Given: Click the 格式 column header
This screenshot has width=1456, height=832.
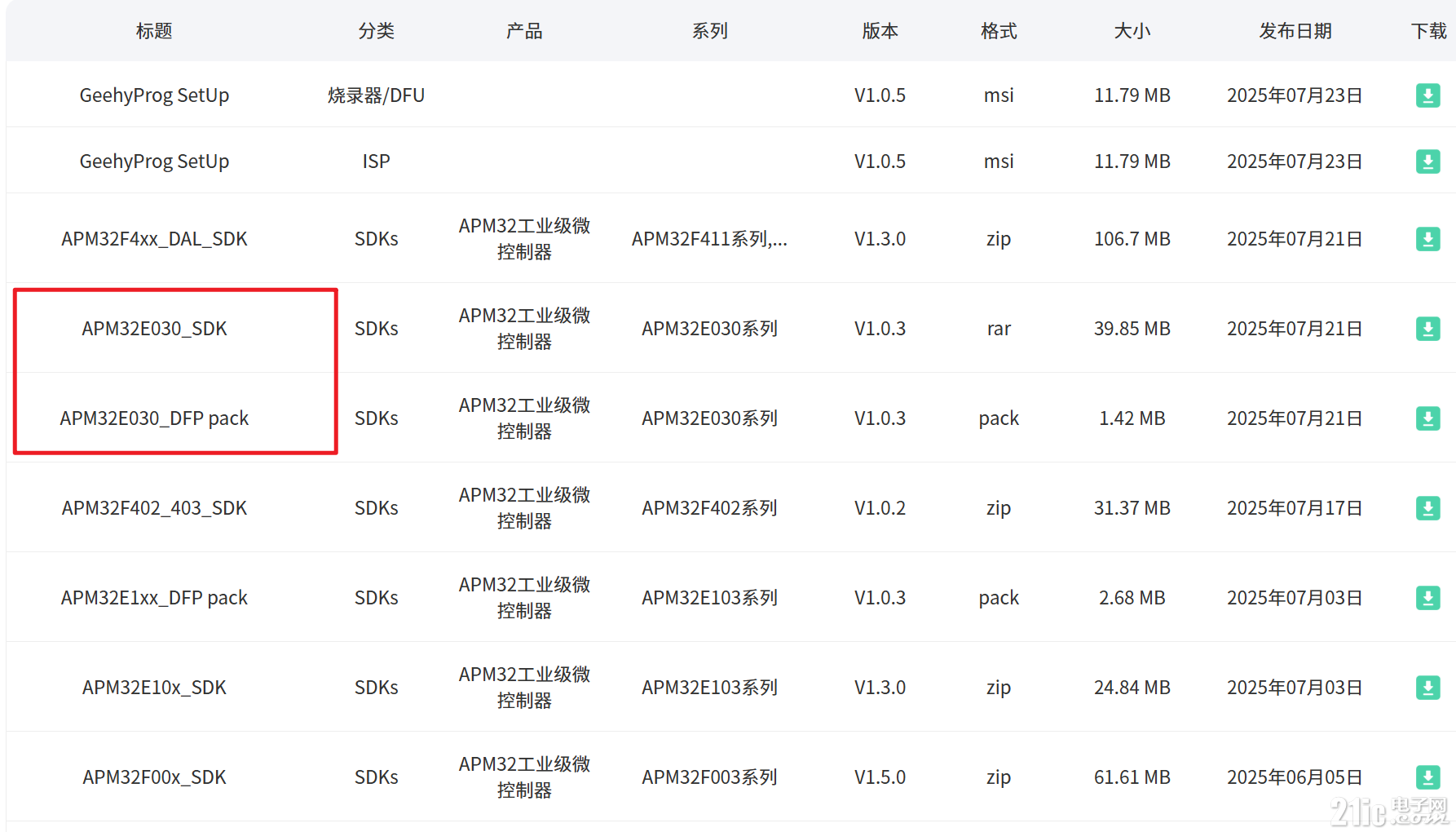Looking at the screenshot, I should [999, 31].
